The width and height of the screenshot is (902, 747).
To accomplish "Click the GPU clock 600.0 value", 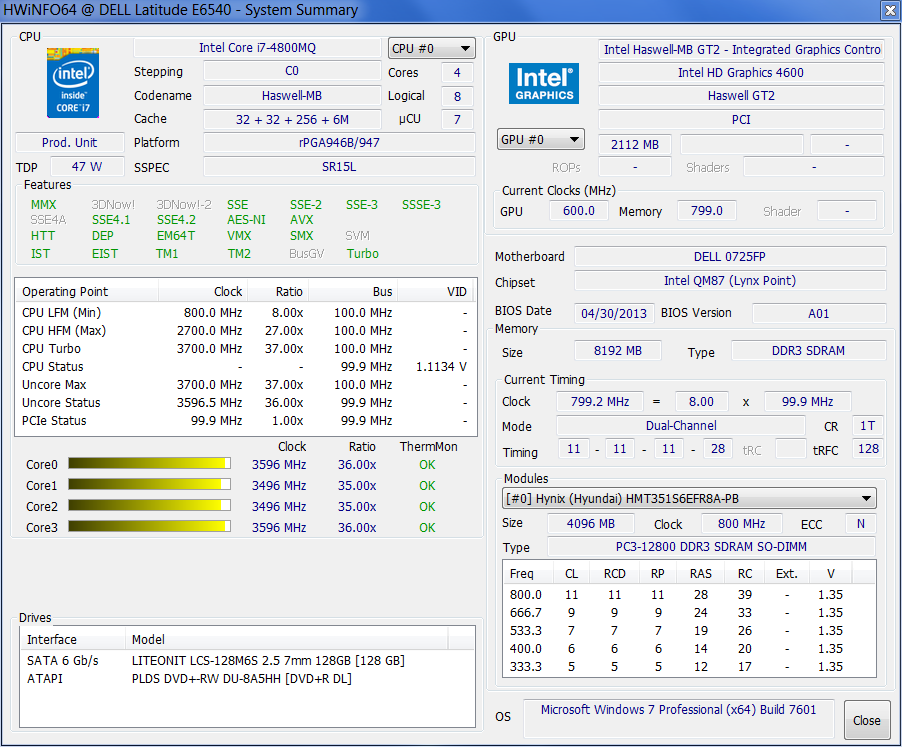I will tap(579, 210).
